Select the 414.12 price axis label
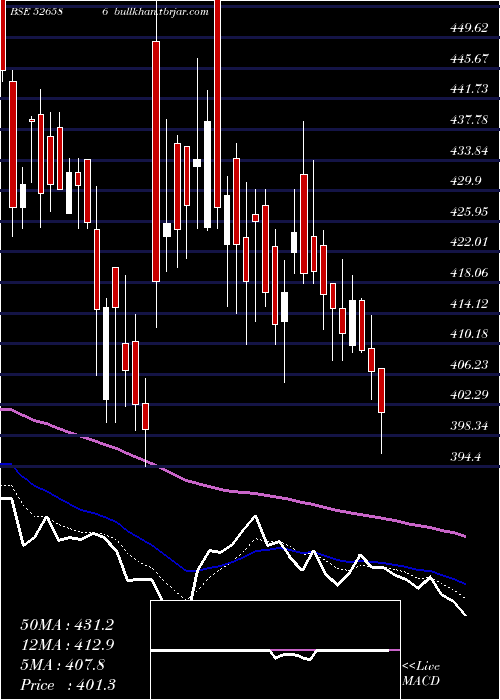Viewport: 500px width, 700px height. pos(469,304)
